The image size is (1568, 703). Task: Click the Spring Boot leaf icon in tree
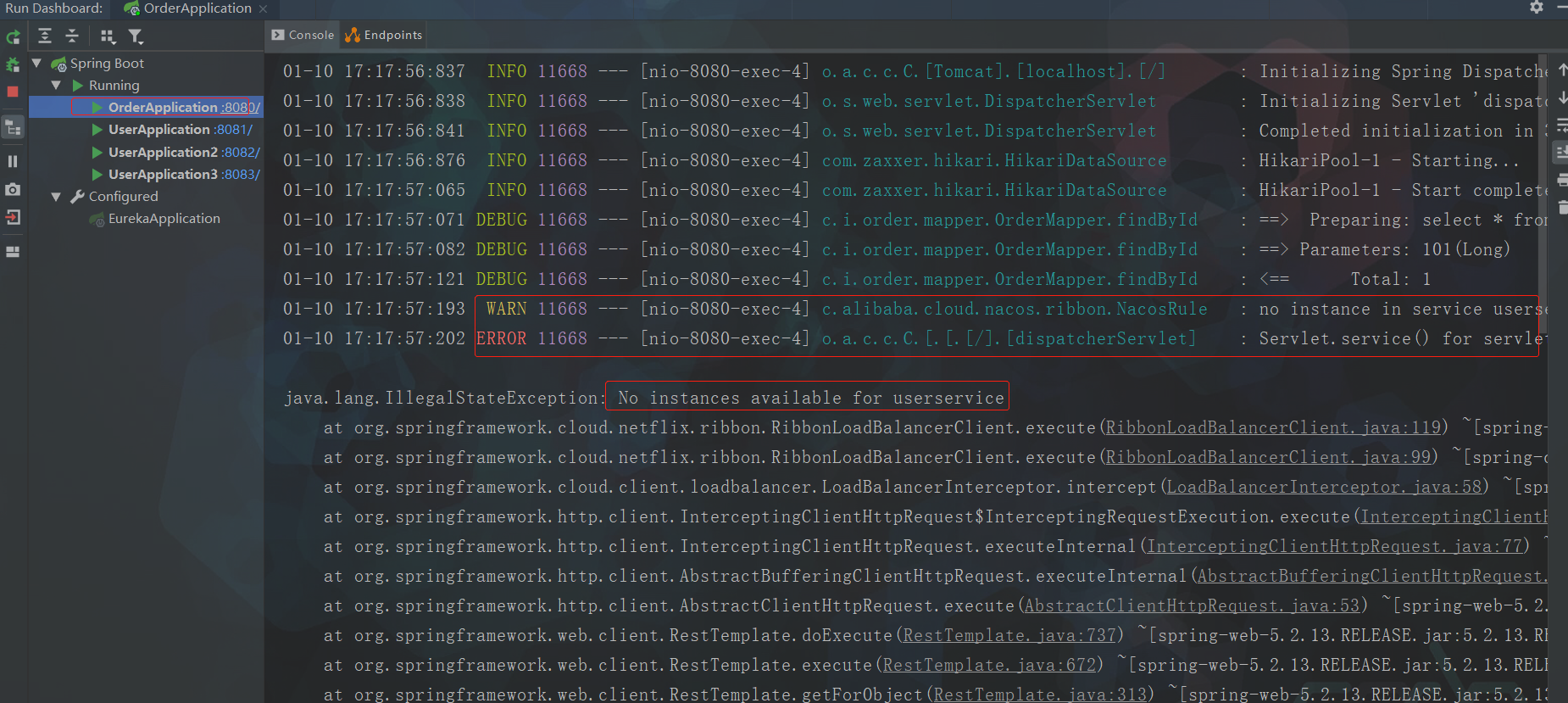click(x=58, y=64)
